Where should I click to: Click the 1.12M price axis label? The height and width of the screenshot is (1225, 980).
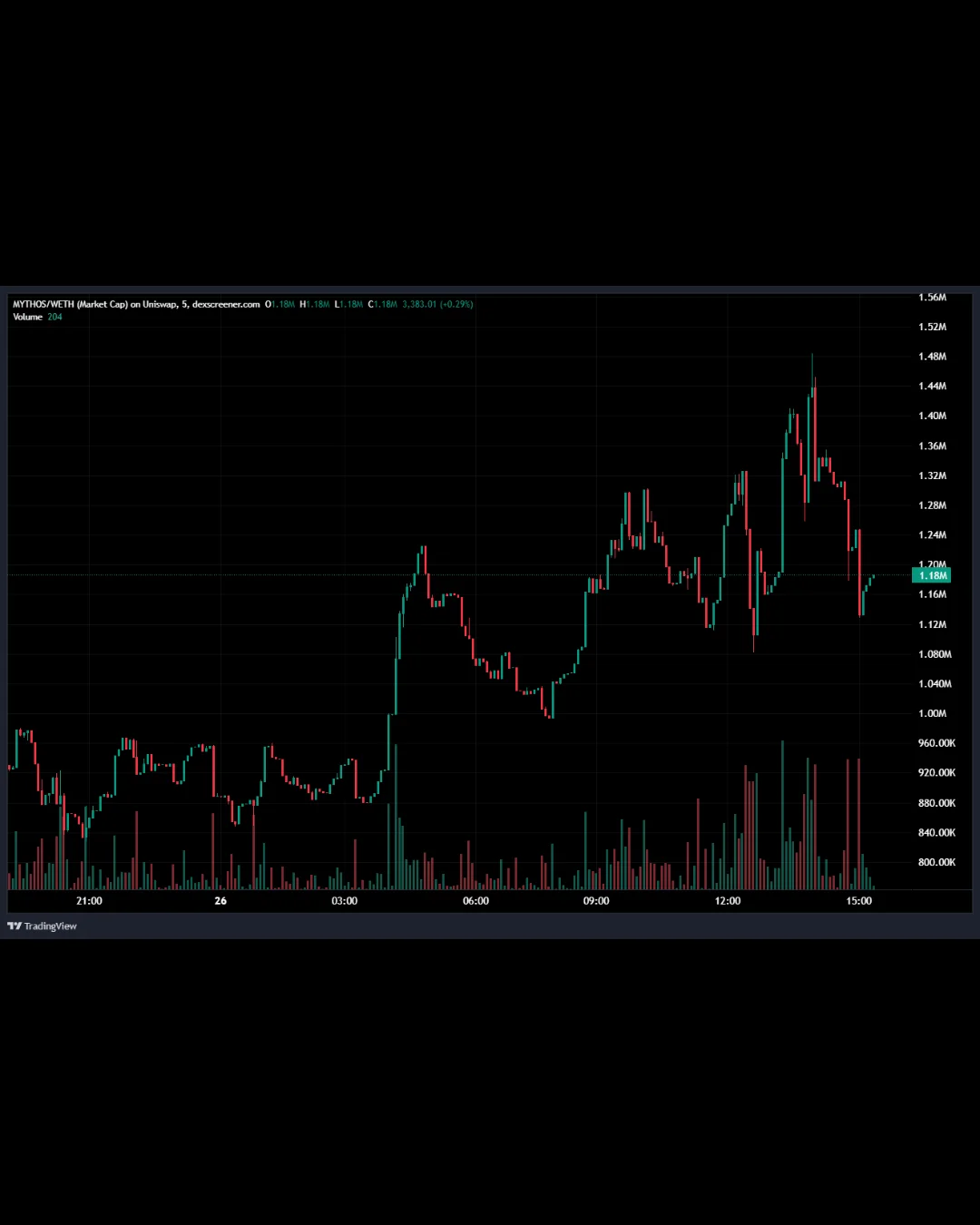tap(932, 624)
